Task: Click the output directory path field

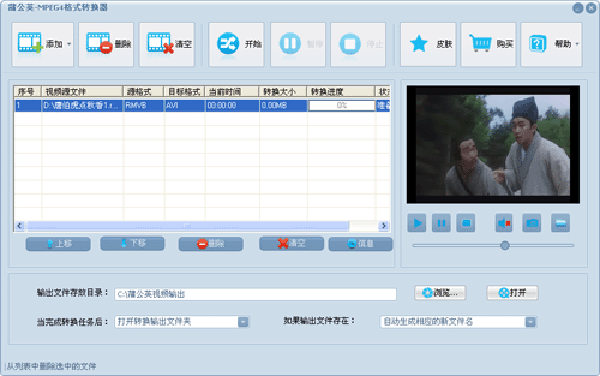Action: click(x=255, y=294)
